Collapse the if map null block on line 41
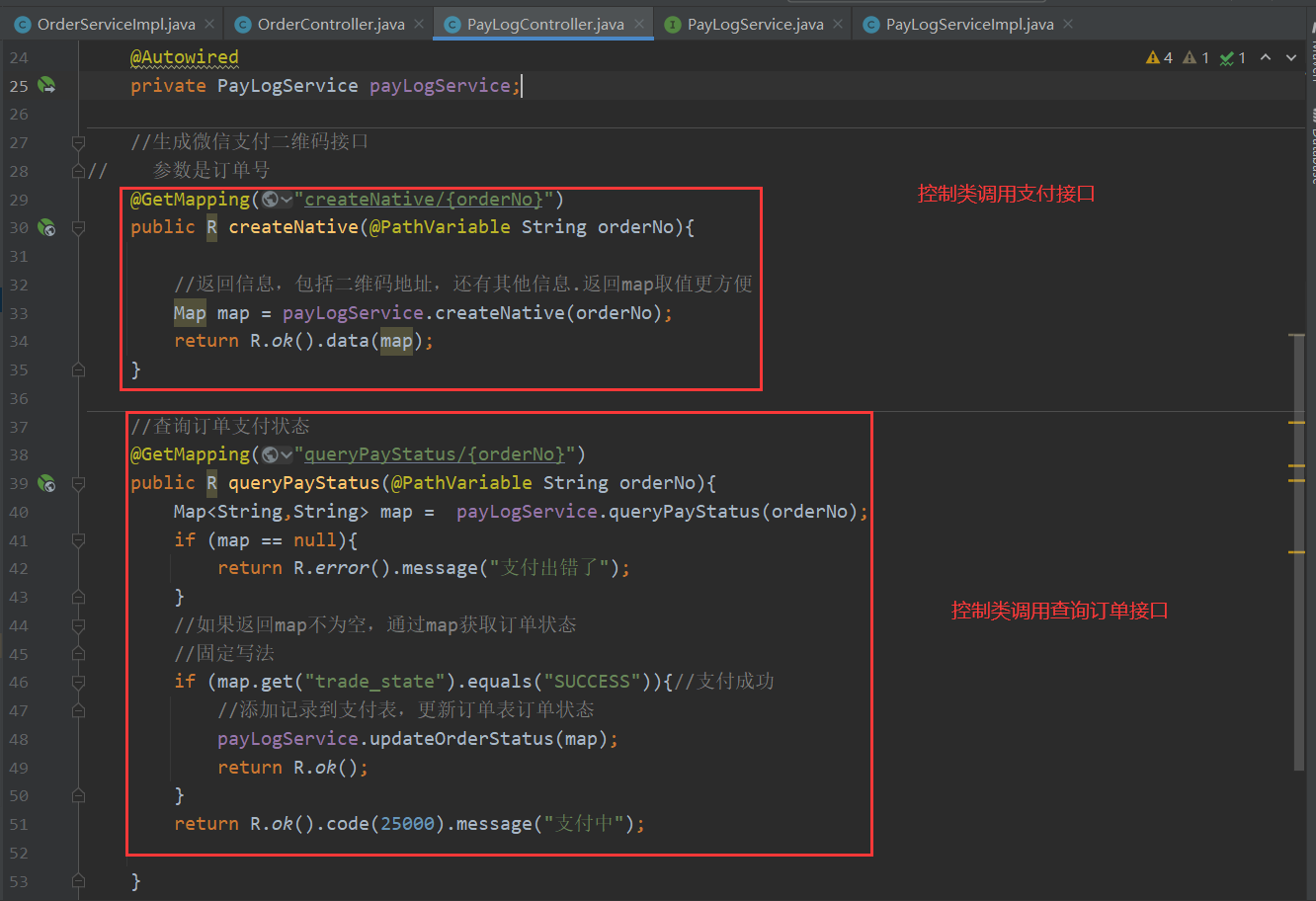 click(x=78, y=540)
